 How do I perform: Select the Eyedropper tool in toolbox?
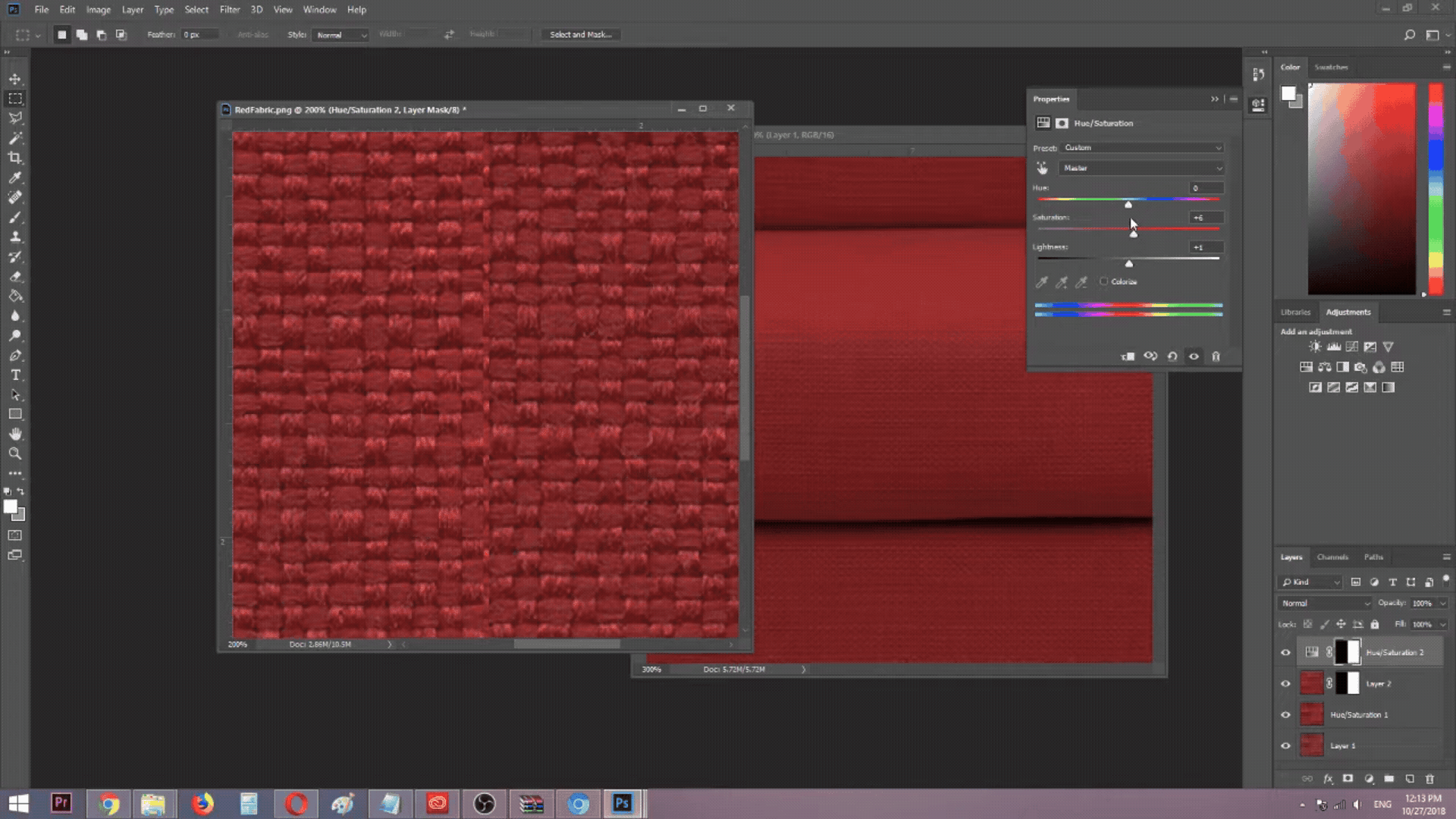(15, 177)
